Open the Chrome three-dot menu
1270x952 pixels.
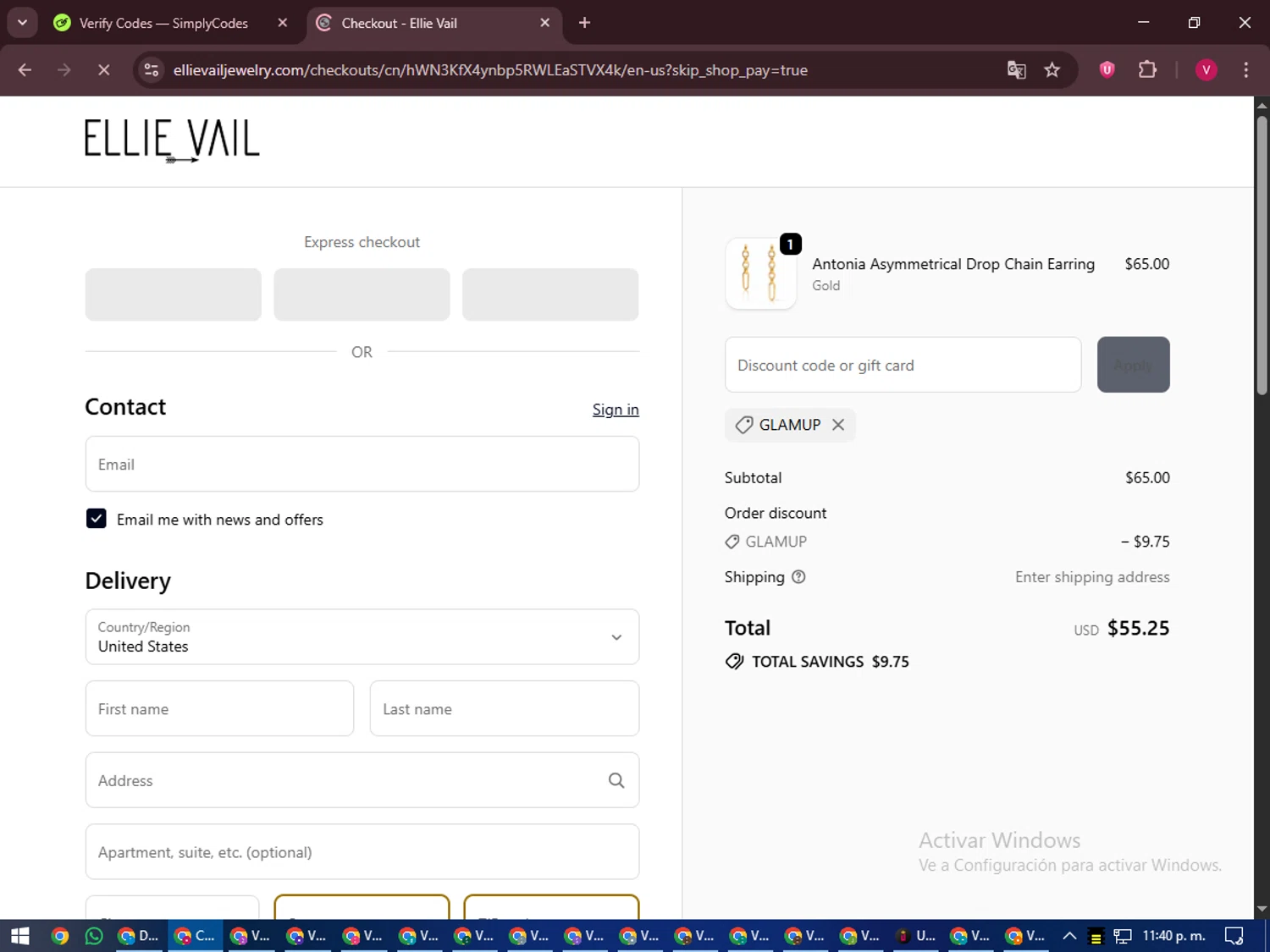click(x=1245, y=70)
